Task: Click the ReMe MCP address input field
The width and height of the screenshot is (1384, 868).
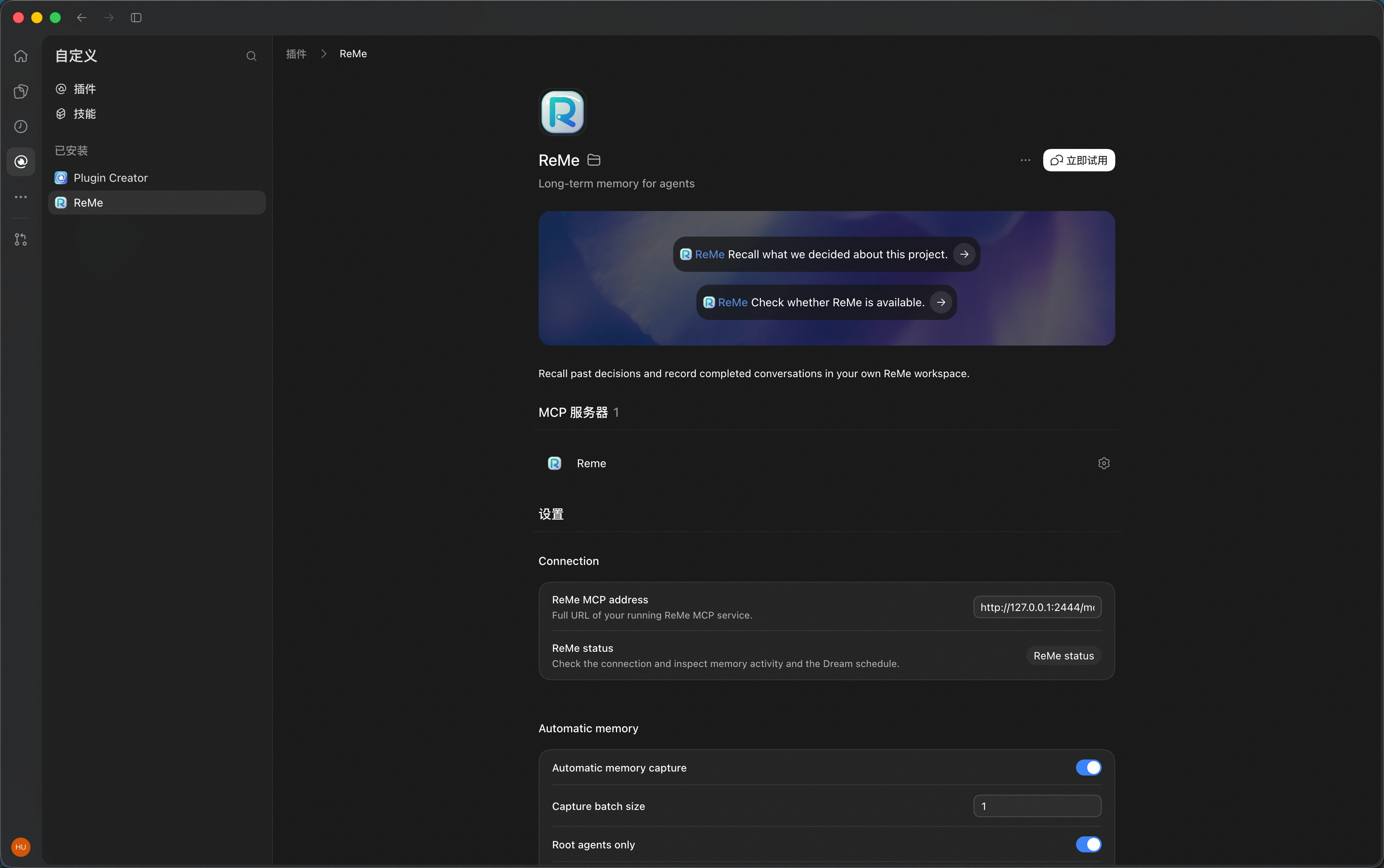Action: [1037, 607]
